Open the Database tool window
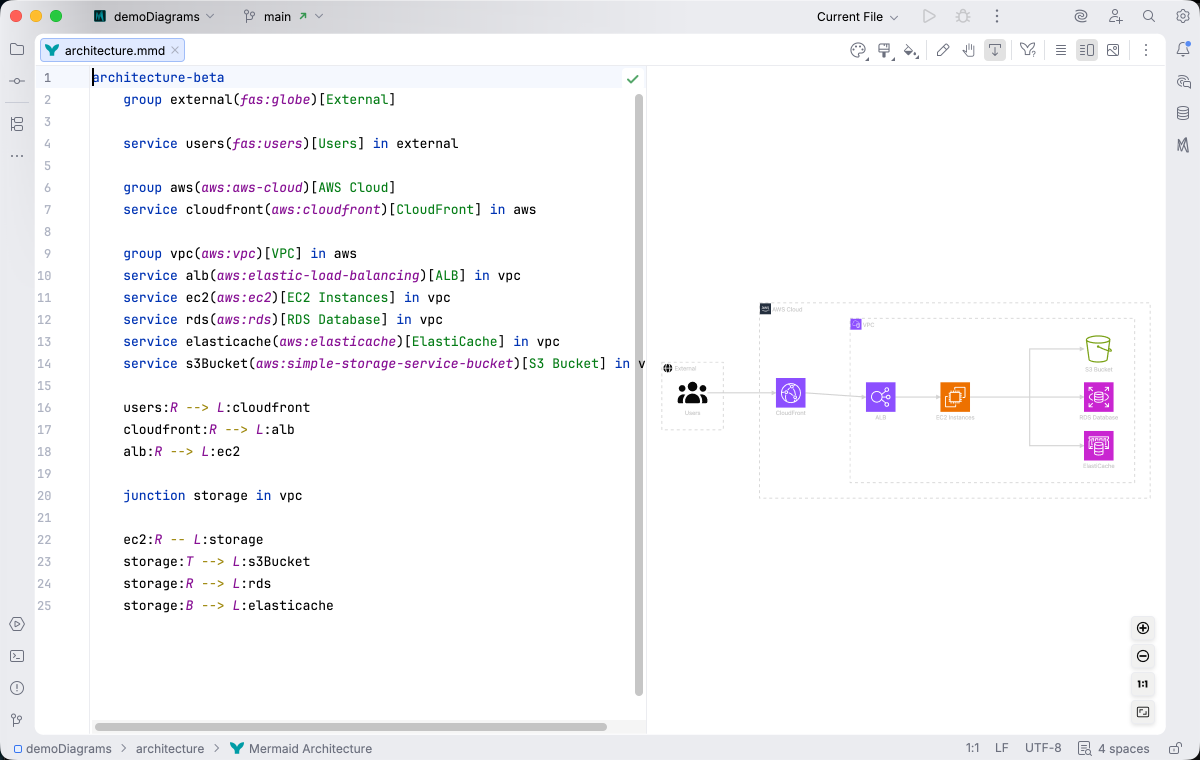This screenshot has width=1200, height=760. pos(1183,113)
